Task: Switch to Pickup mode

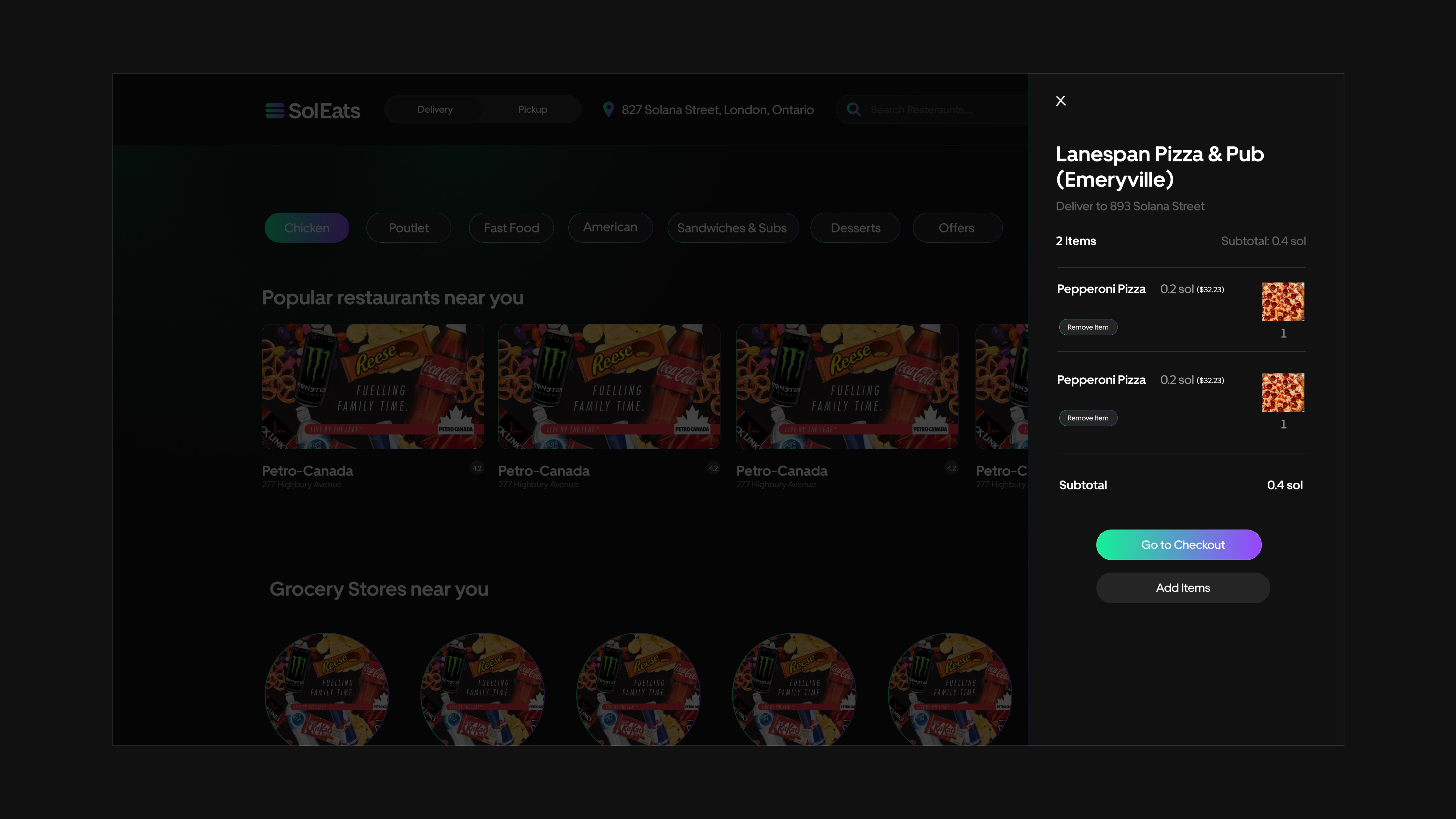Action: 532,110
